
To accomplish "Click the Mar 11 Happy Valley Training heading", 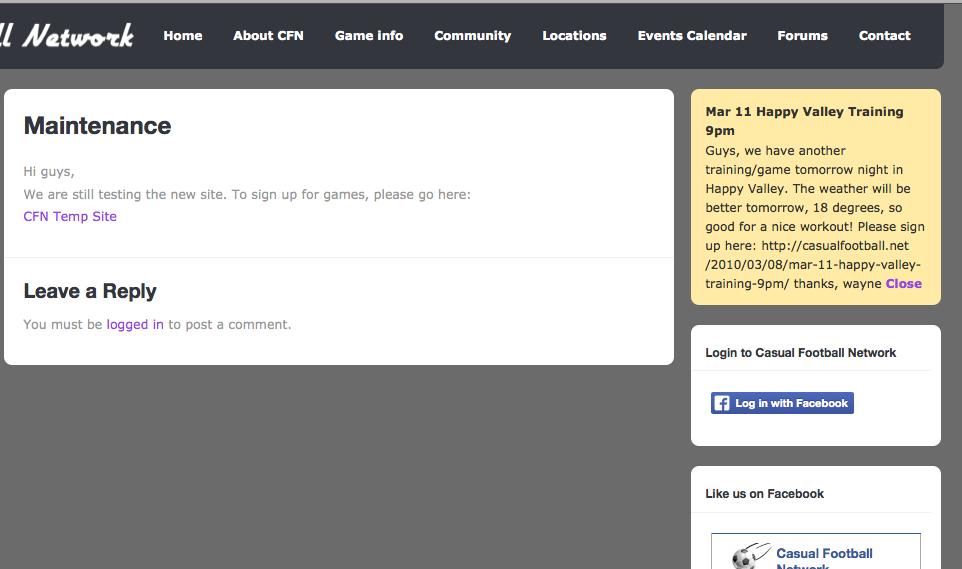I will pyautogui.click(x=804, y=121).
